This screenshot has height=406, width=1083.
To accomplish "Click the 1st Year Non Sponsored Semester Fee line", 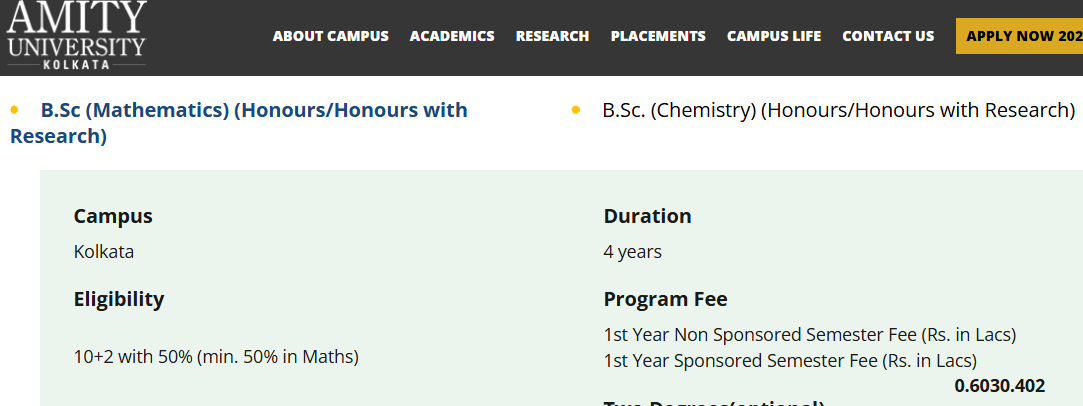I will coord(809,334).
